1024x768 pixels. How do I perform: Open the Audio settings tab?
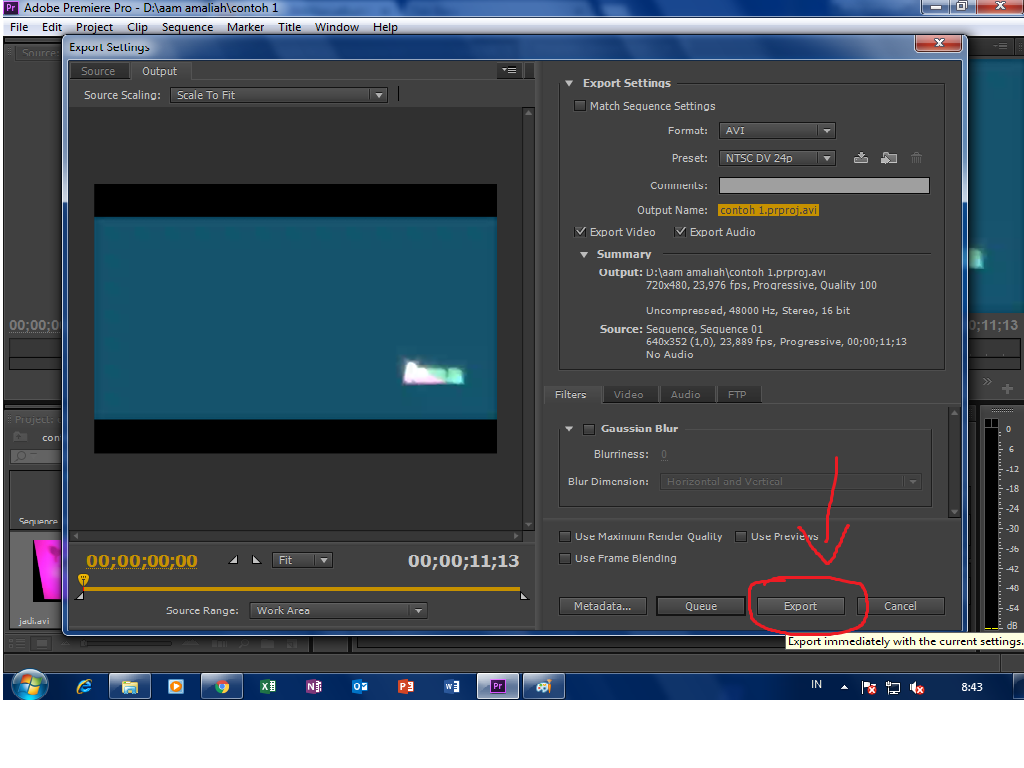pos(685,394)
